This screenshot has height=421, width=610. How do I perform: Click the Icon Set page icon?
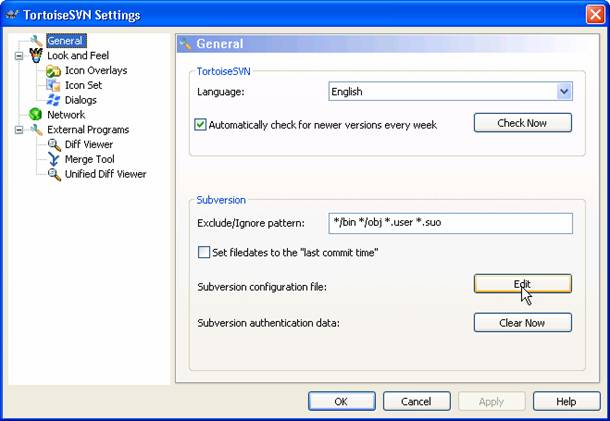click(53, 85)
